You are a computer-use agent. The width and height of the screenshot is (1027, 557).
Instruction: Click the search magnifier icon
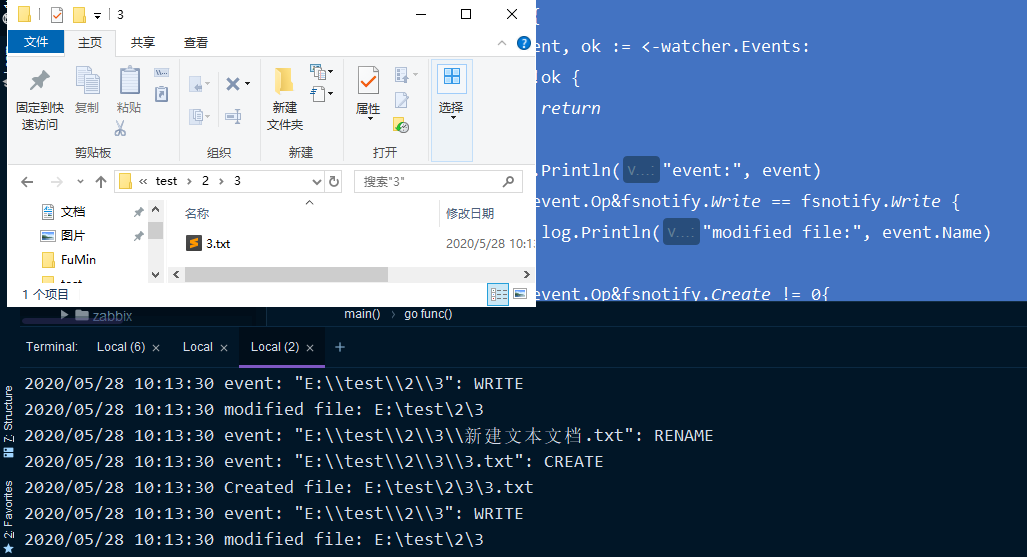point(508,182)
